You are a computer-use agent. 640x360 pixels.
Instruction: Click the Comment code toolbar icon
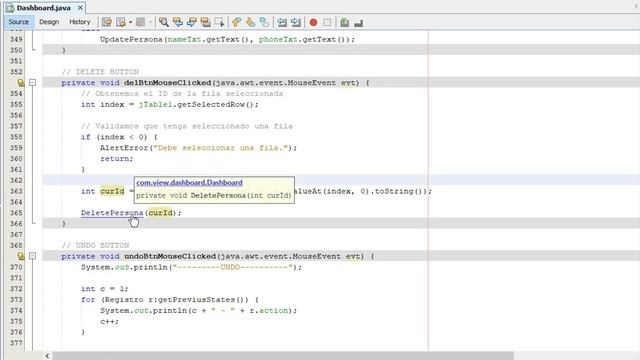coord(344,22)
